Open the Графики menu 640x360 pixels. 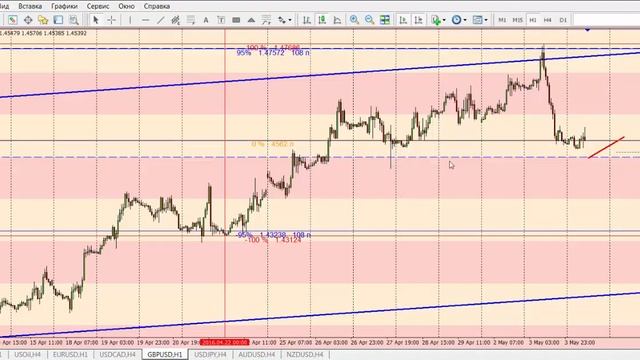click(64, 6)
